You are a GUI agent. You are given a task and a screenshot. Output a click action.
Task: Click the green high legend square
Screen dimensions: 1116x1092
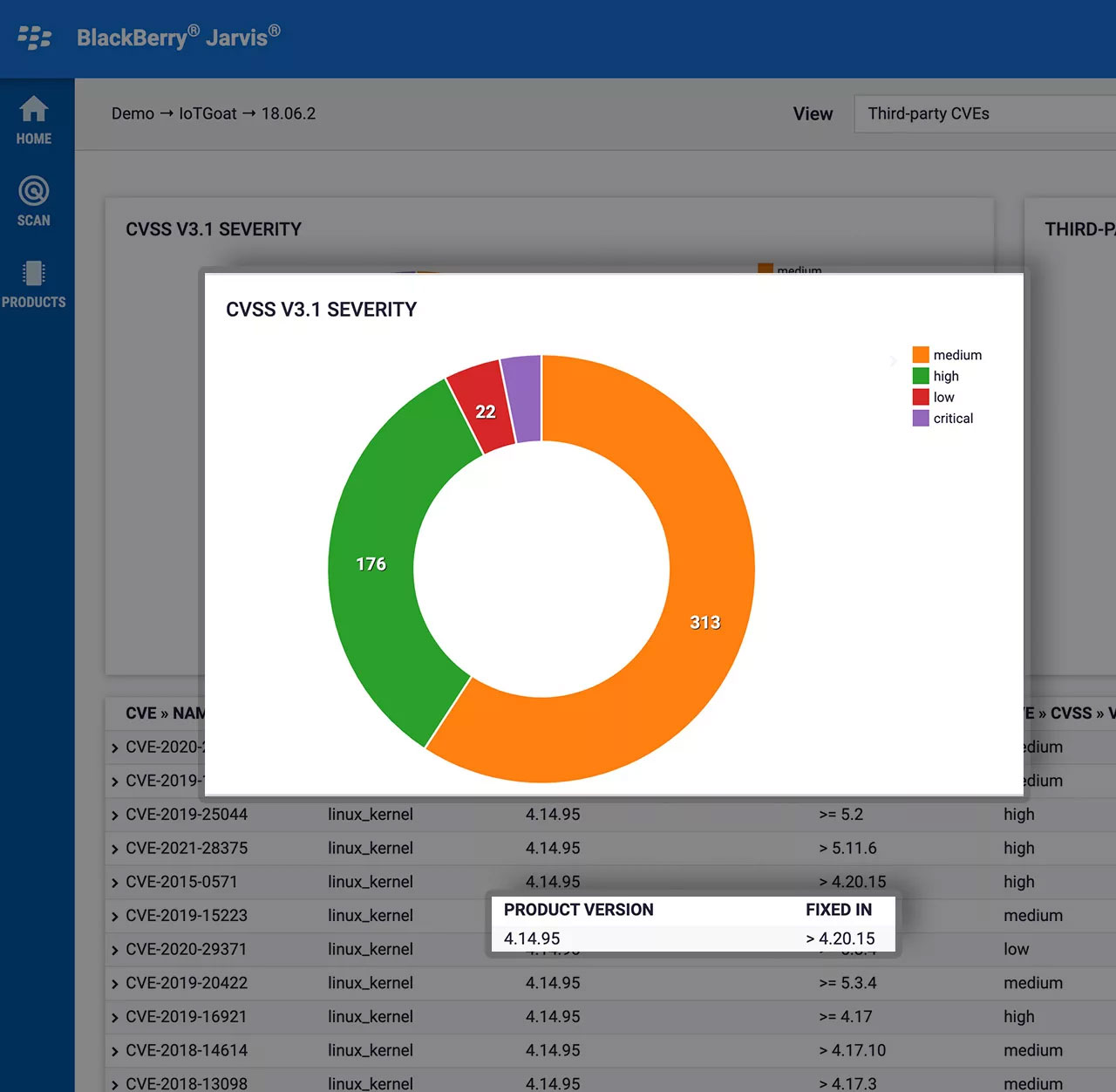[921, 376]
